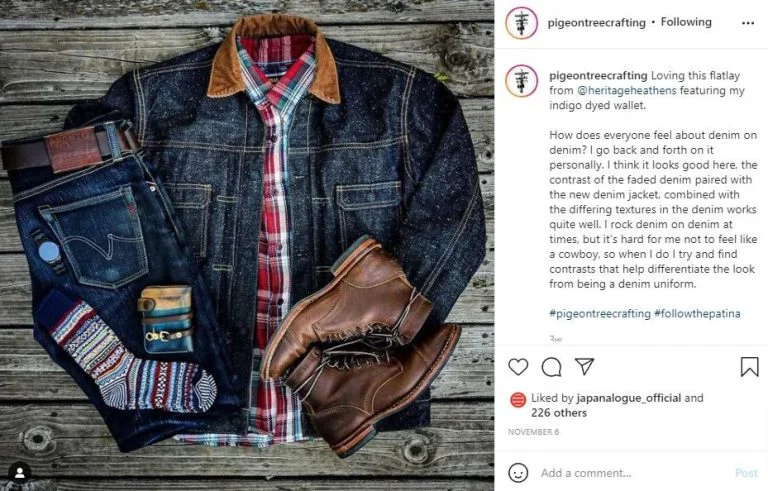Open emoji picker smiley icon

pos(518,473)
